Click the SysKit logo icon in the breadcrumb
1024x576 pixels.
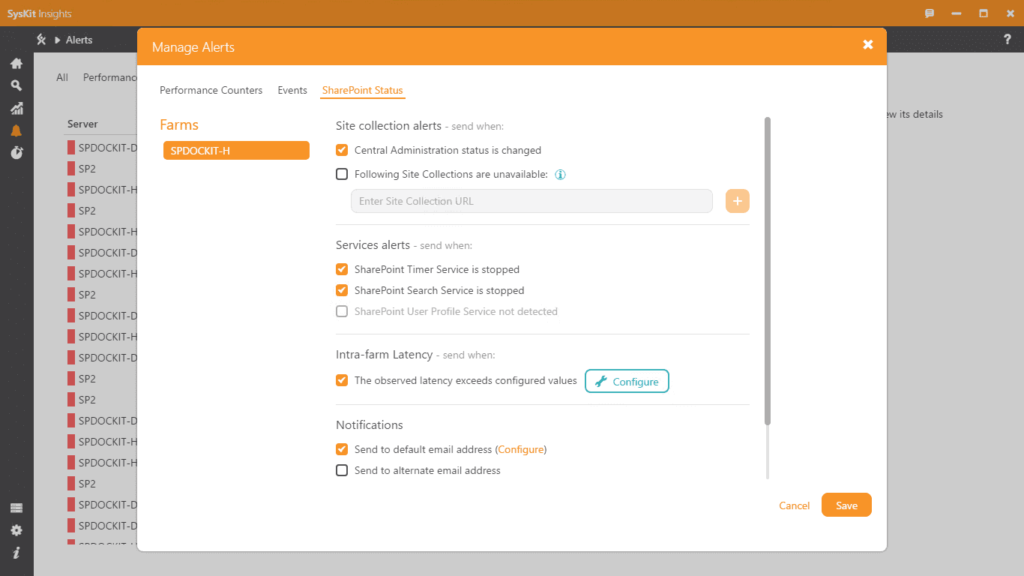42,40
